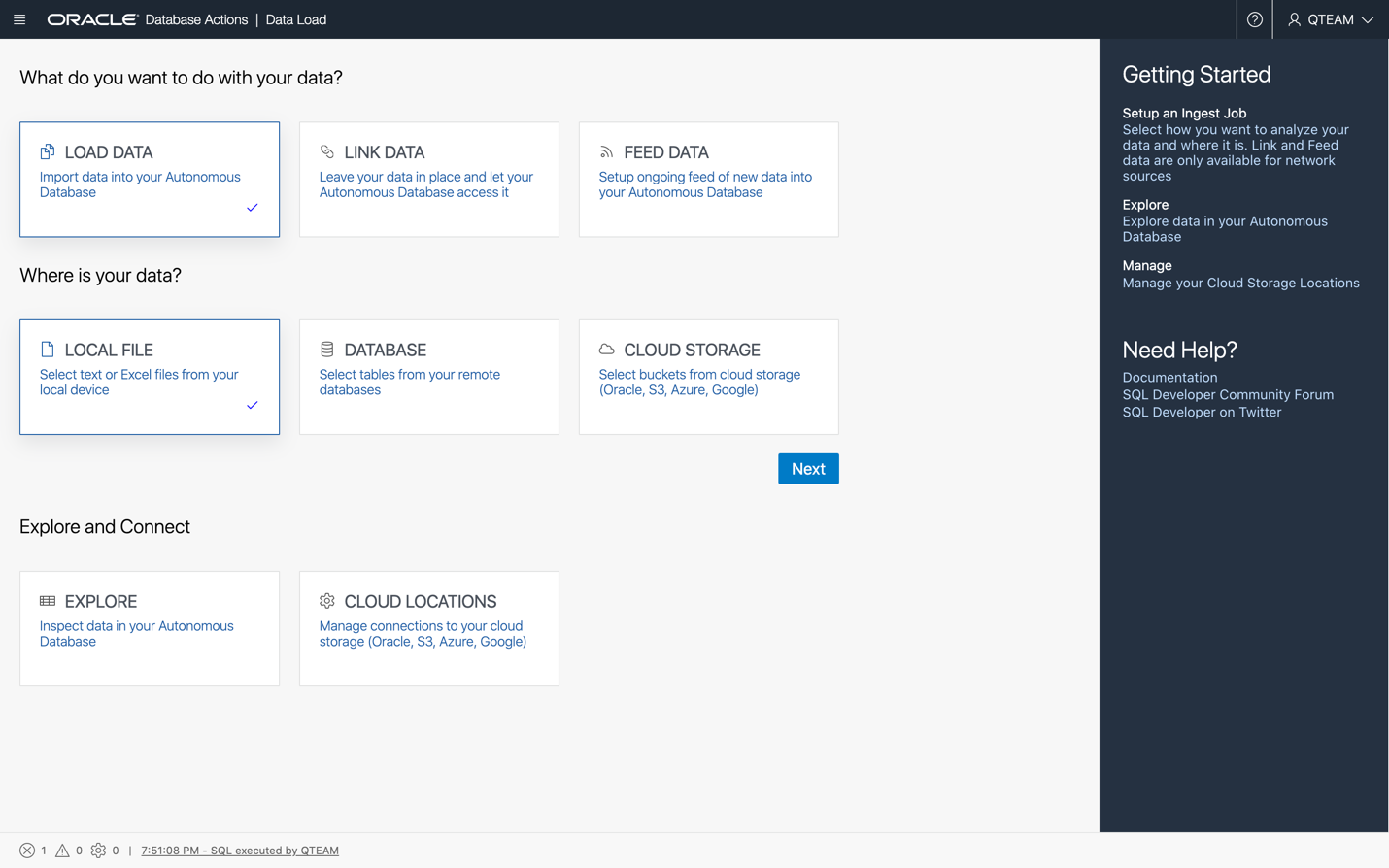1389x868 pixels.
Task: Click the warnings triangle icon in status bar
Action: click(x=62, y=851)
